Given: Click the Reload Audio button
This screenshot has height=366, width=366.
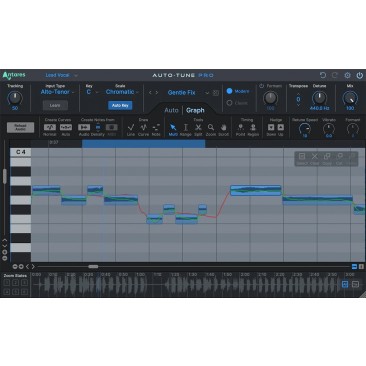Looking at the screenshot, I should [20, 127].
